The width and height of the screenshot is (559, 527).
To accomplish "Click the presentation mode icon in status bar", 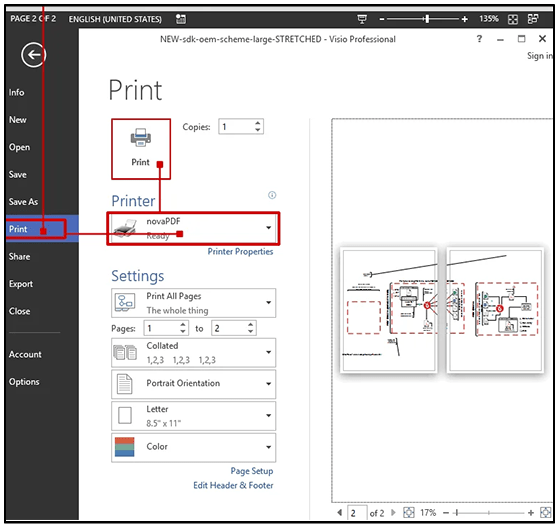I will [x=362, y=19].
